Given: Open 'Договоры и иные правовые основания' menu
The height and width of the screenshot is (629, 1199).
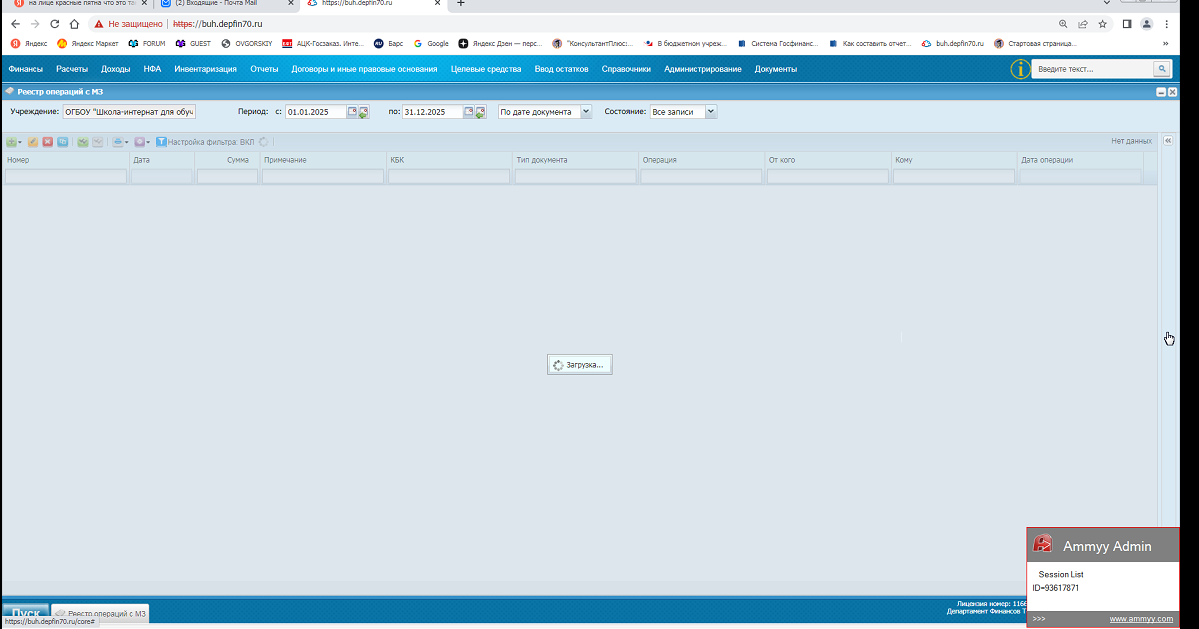Looking at the screenshot, I should (364, 69).
